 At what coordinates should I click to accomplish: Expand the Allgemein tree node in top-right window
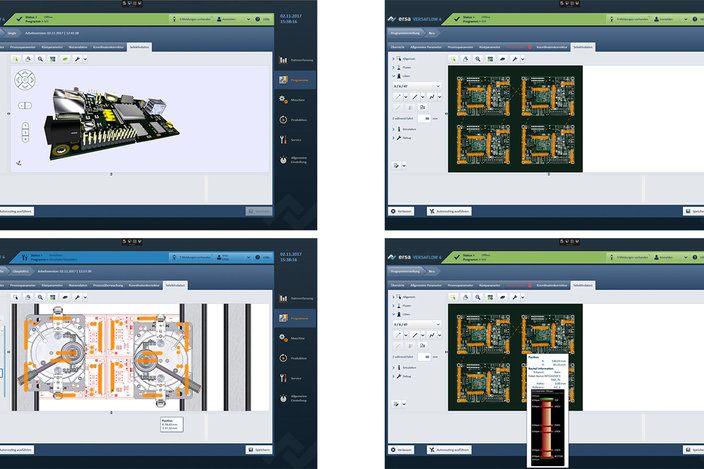click(x=393, y=59)
